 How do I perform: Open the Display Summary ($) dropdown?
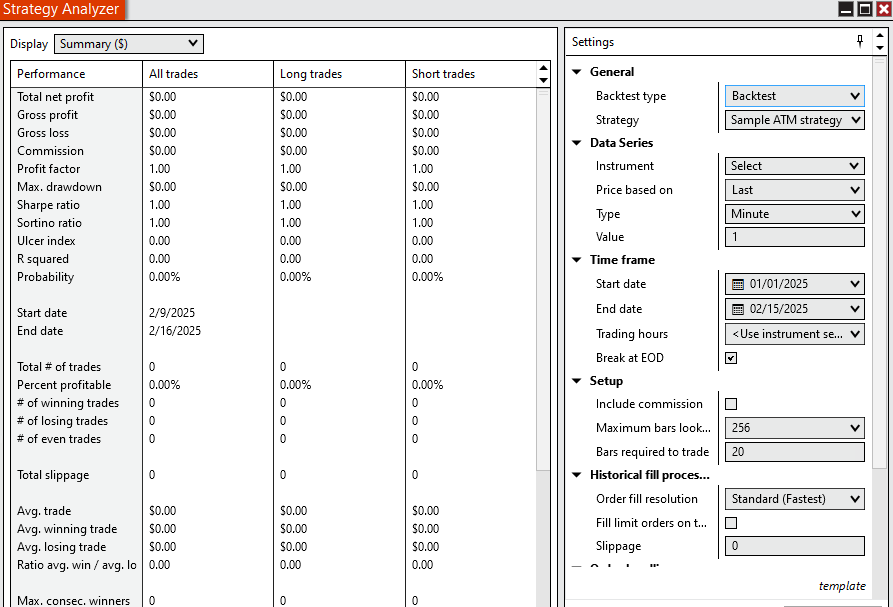(x=129, y=44)
